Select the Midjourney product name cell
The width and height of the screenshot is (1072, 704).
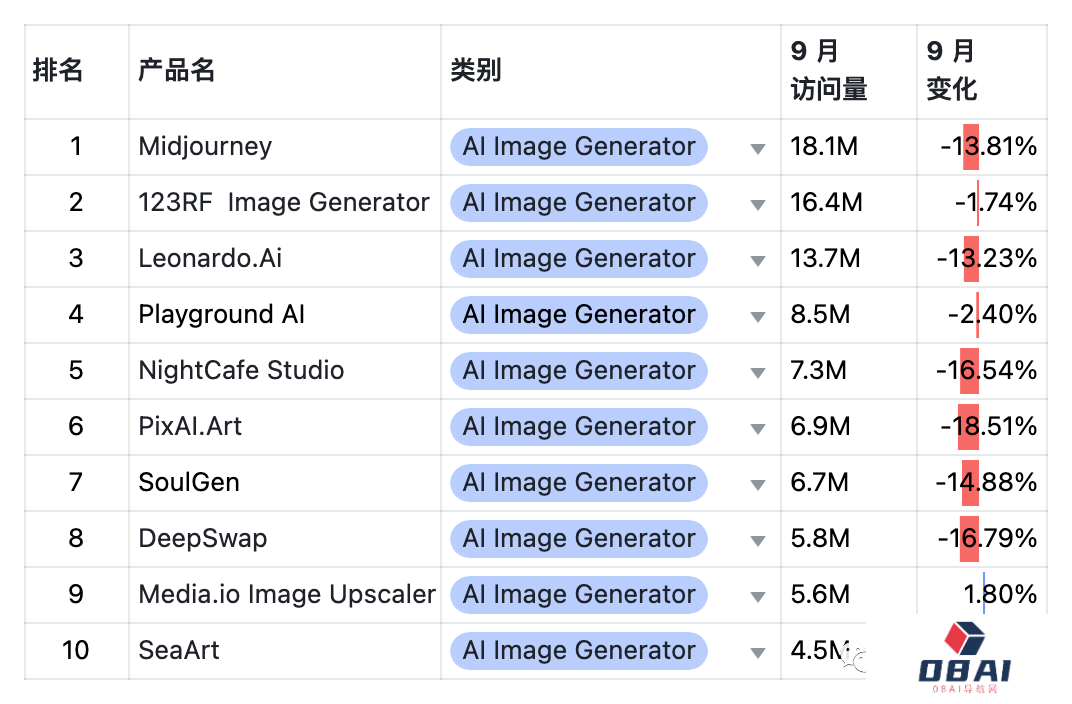(285, 147)
